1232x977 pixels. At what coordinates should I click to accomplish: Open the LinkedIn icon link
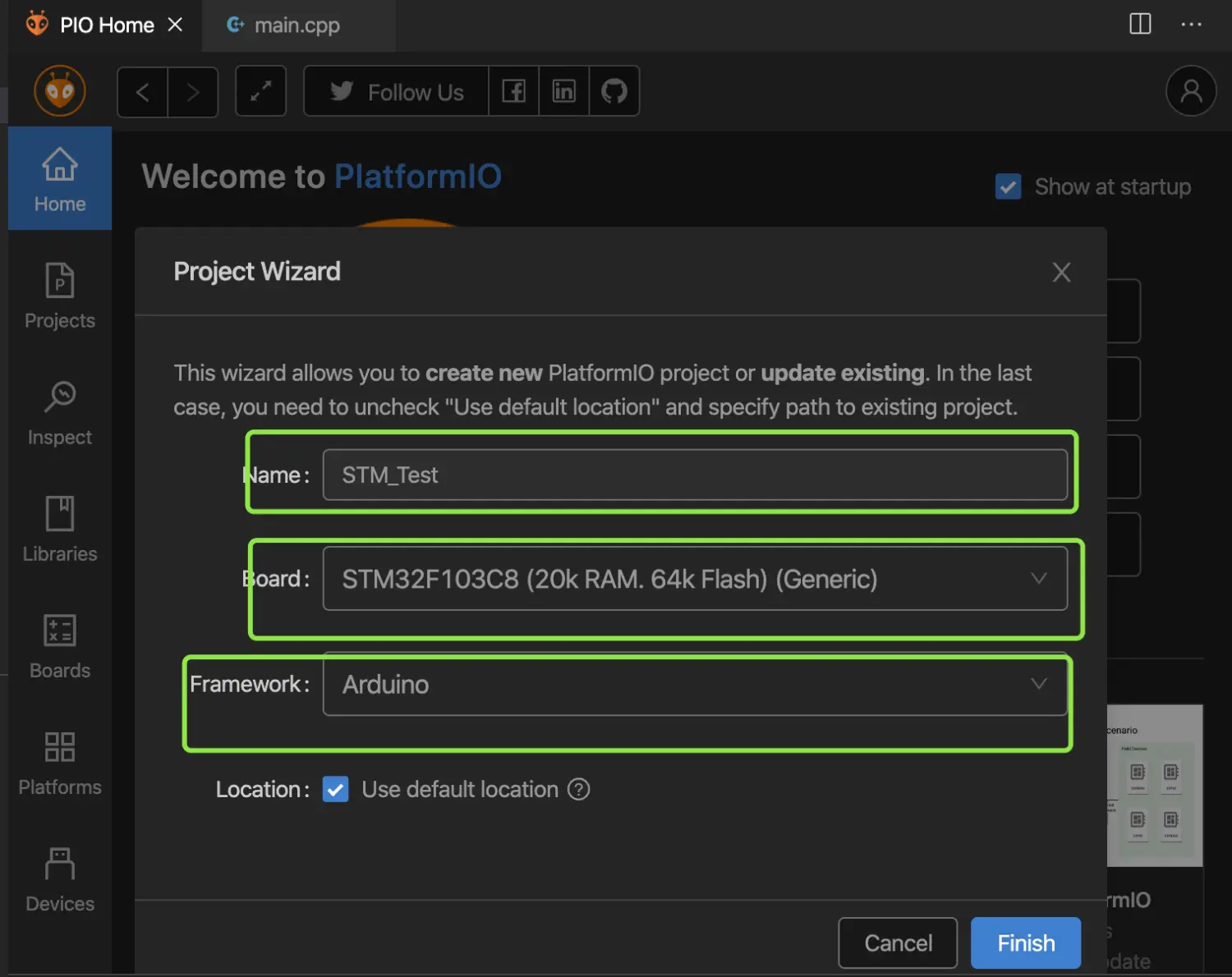pos(564,91)
